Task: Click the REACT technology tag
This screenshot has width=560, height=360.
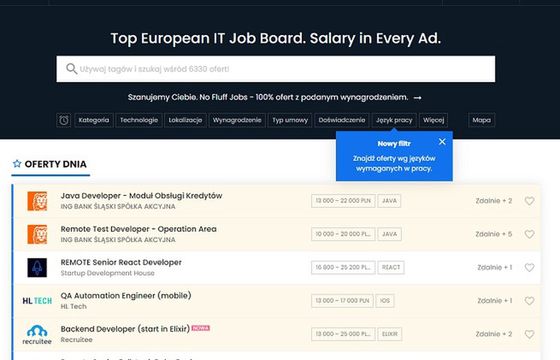Action: (x=391, y=267)
